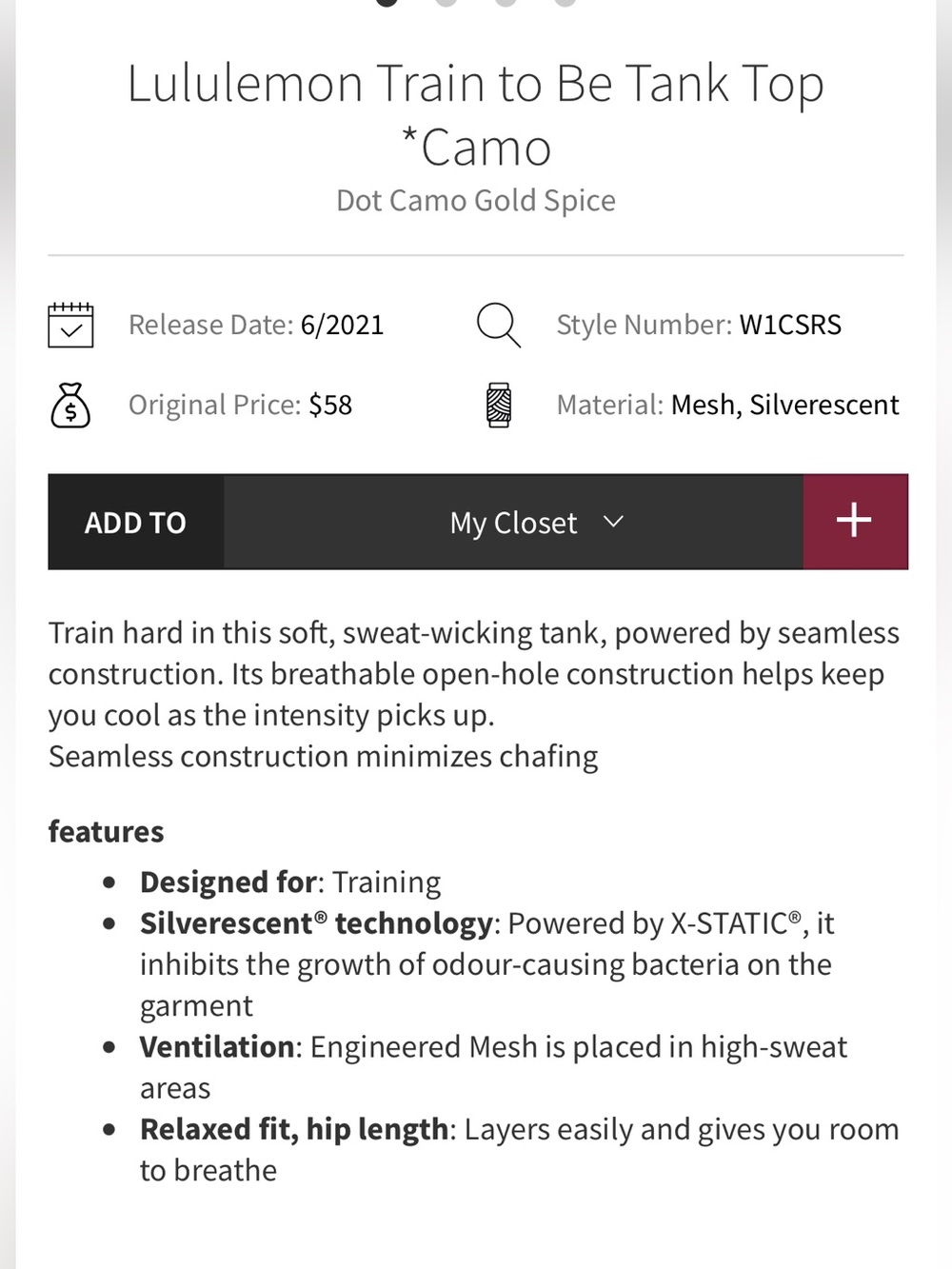Click the release date 6/2021 value
This screenshot has width=952, height=1269.
pyautogui.click(x=342, y=325)
